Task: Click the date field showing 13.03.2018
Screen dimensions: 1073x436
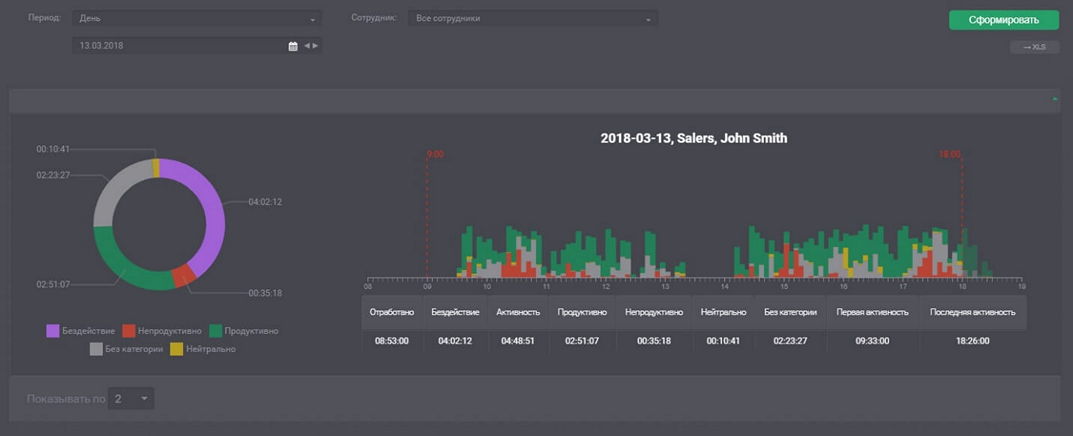Action: pos(180,46)
